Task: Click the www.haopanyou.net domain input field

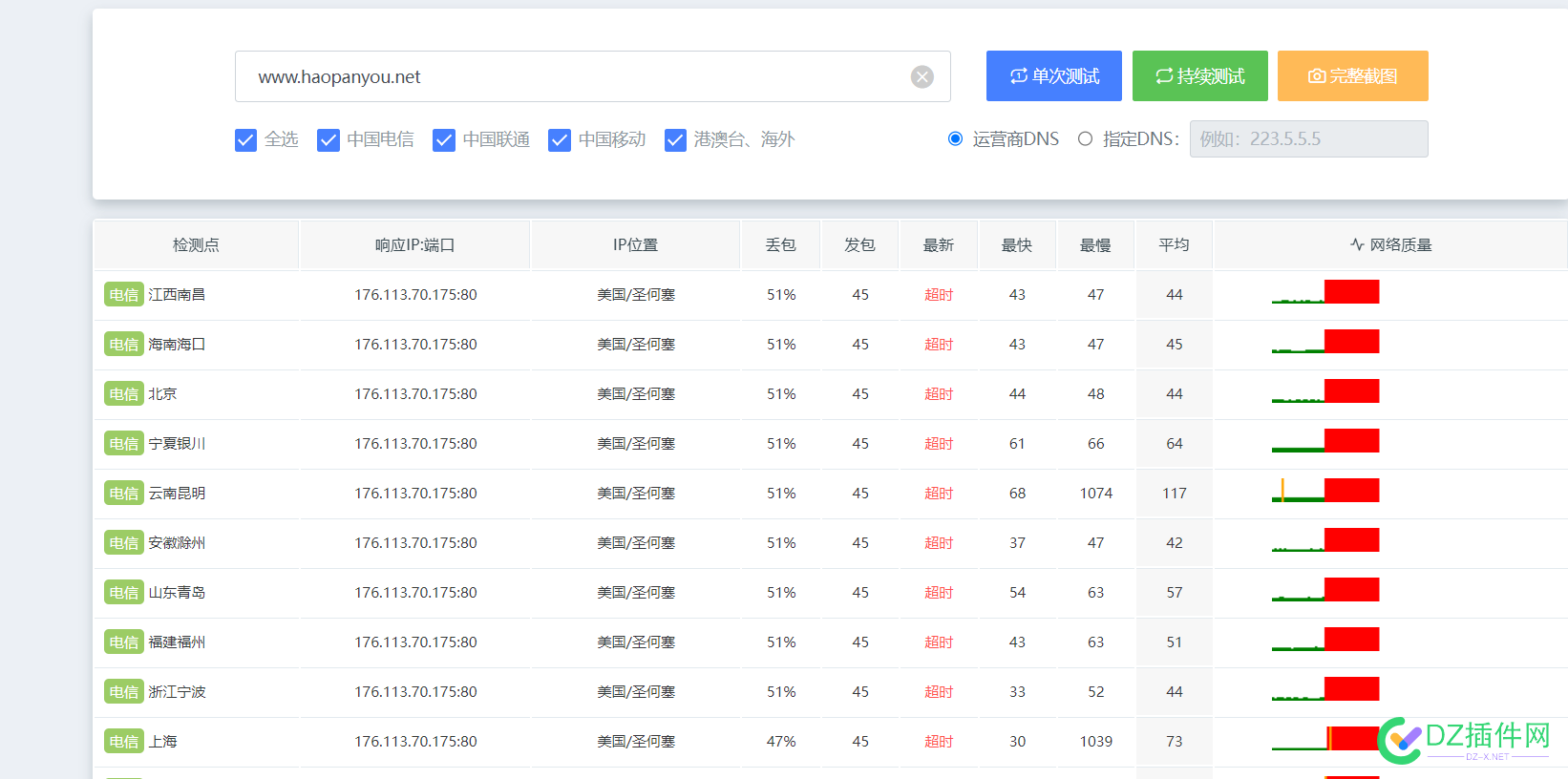Action: pos(592,76)
